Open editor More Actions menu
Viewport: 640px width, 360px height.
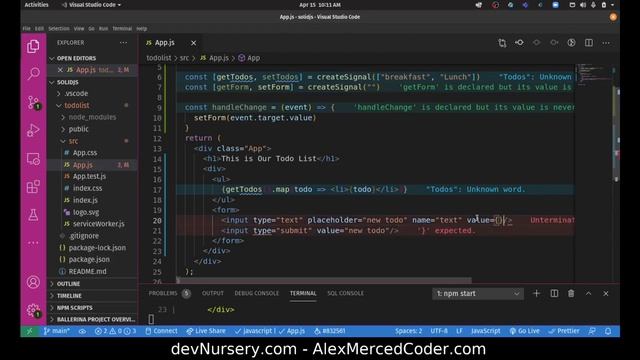(606, 43)
